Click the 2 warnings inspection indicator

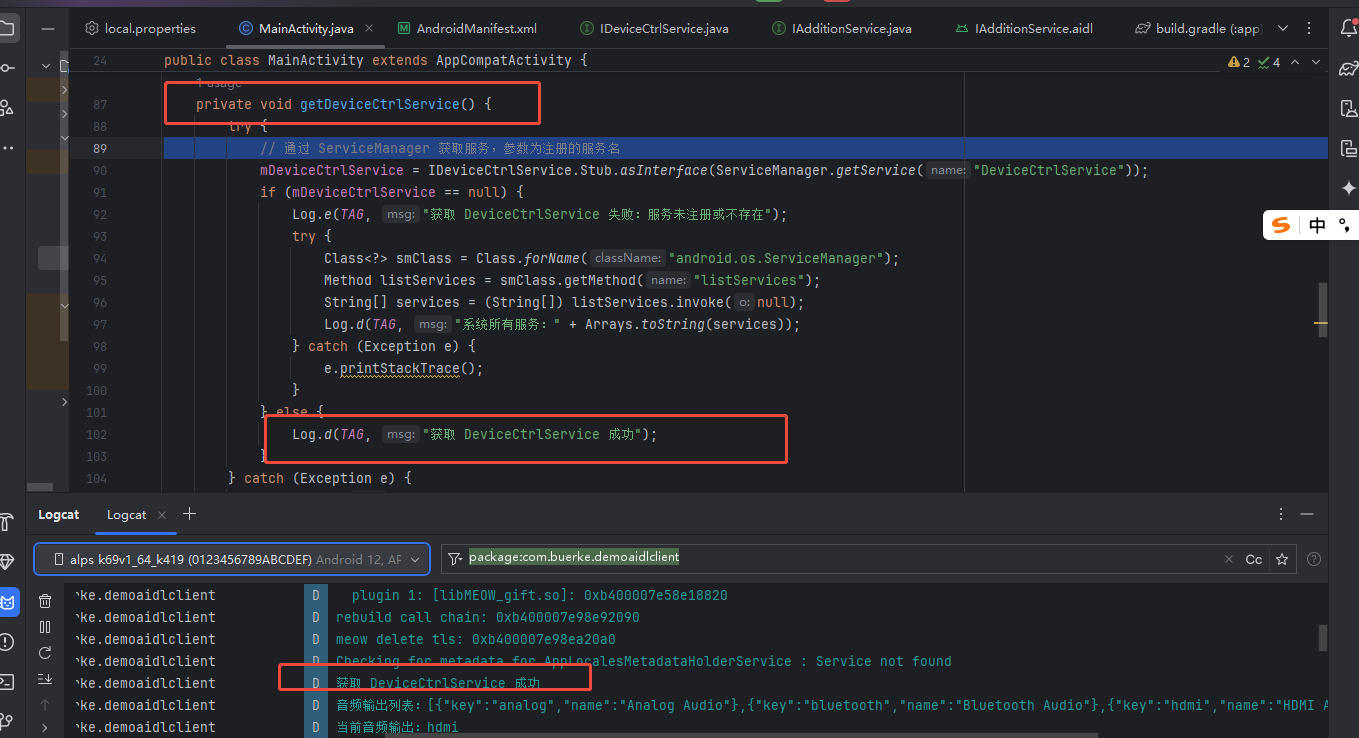click(x=1239, y=62)
